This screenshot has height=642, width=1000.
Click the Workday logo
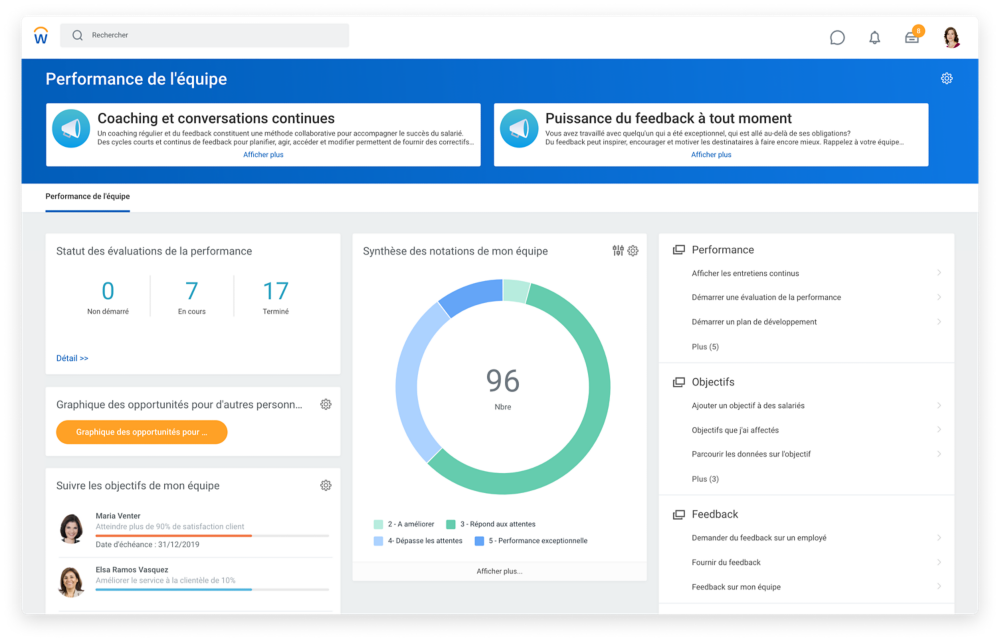click(41, 37)
